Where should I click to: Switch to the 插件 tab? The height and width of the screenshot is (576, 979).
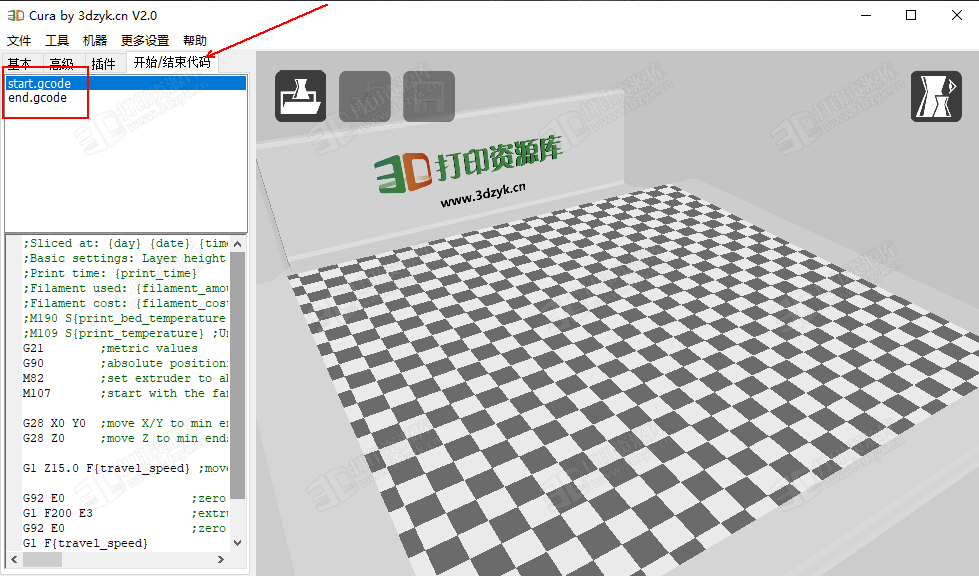103,64
